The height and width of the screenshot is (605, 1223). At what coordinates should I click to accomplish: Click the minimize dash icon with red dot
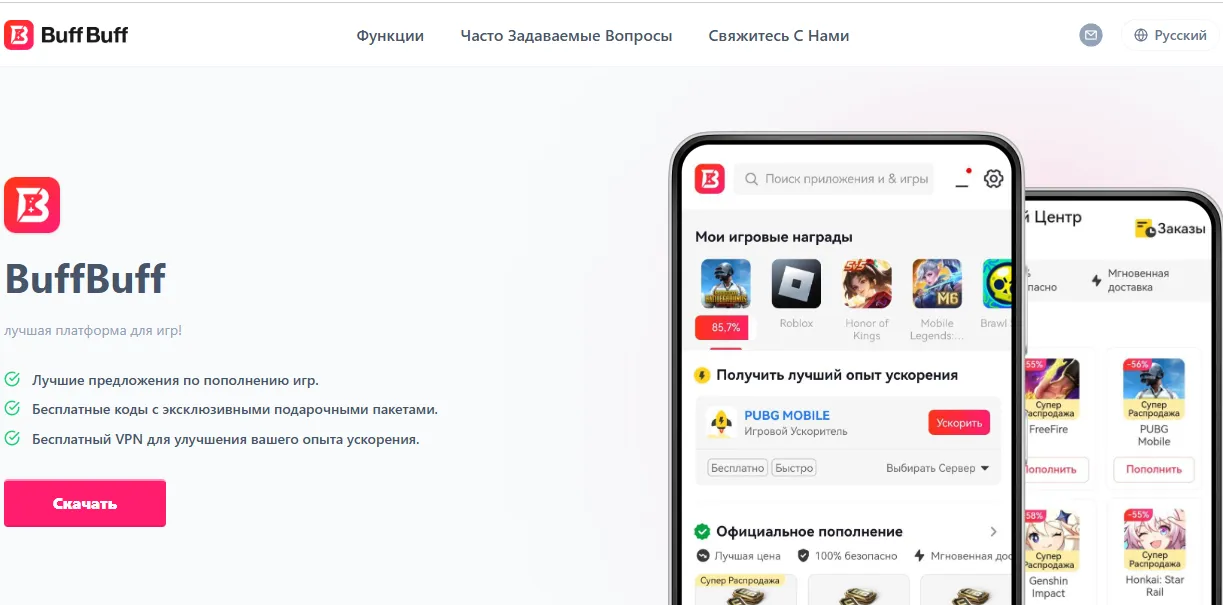[x=963, y=179]
